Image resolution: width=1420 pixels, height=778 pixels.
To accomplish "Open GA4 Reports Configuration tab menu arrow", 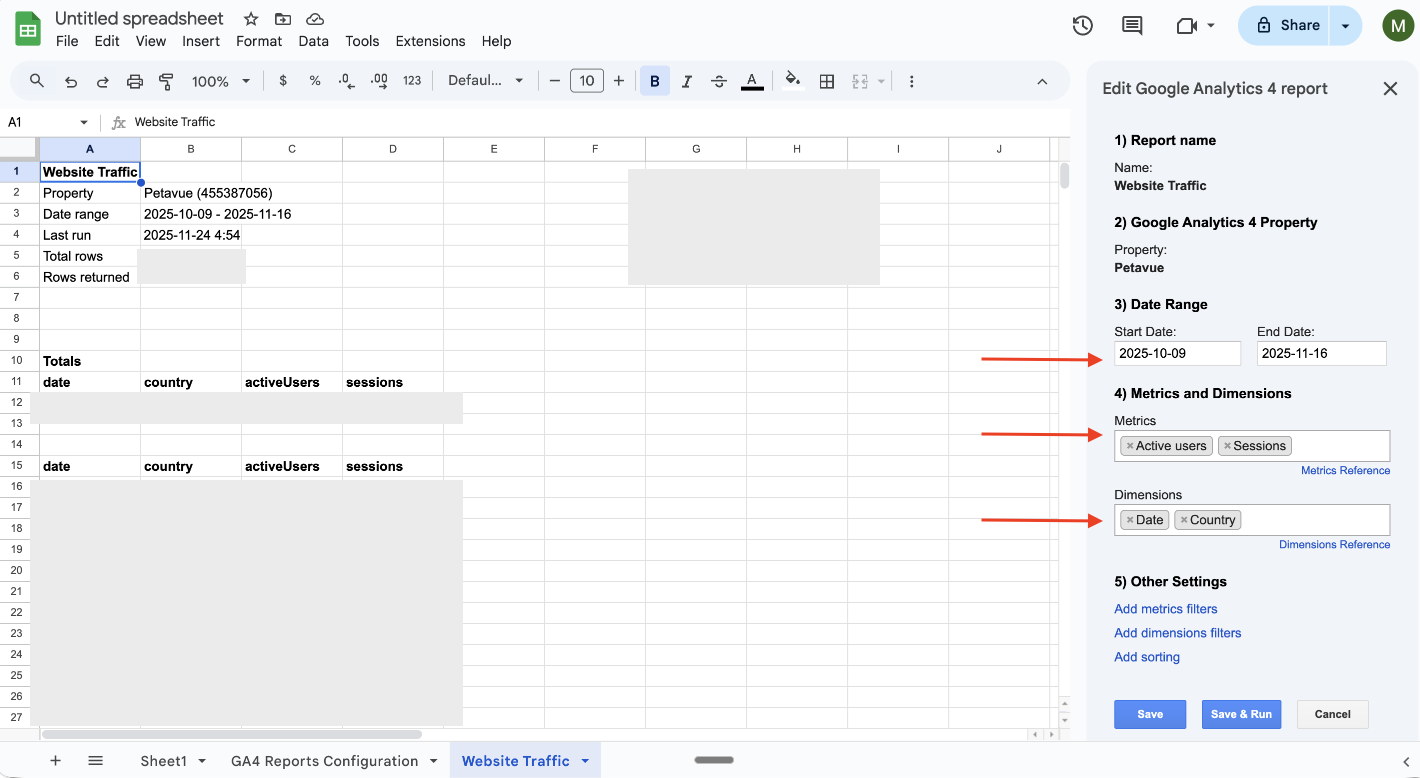I will (x=434, y=761).
